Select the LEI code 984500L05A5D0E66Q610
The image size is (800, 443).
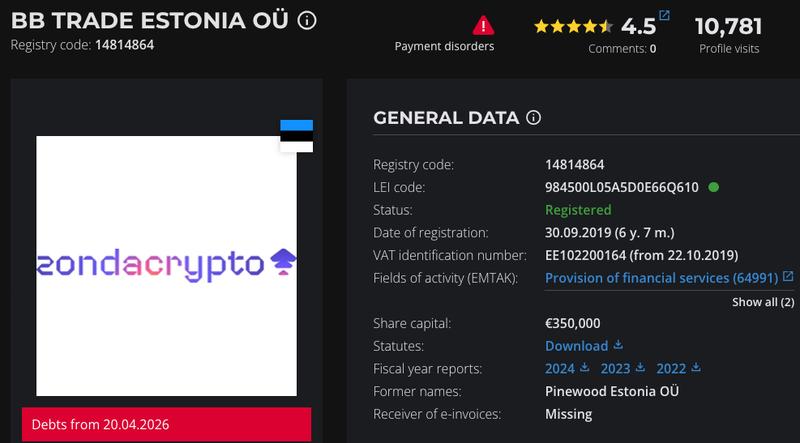coord(621,187)
